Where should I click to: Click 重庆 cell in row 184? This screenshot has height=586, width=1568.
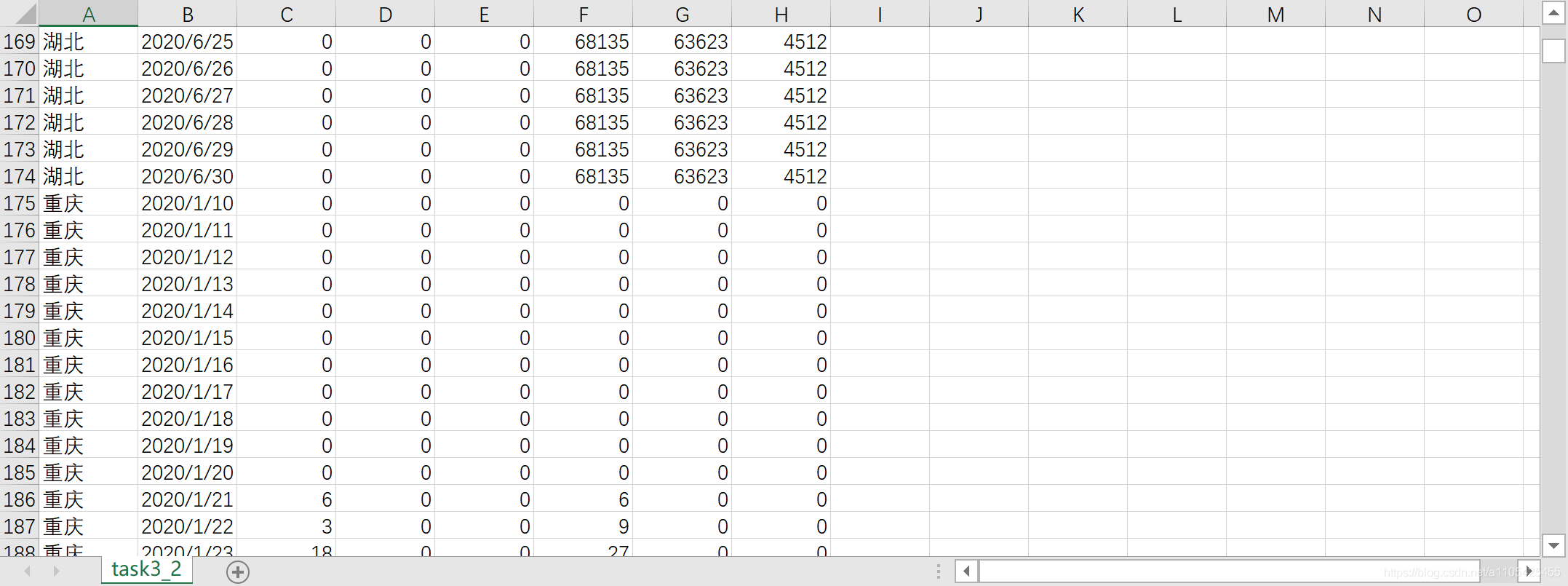pos(89,446)
